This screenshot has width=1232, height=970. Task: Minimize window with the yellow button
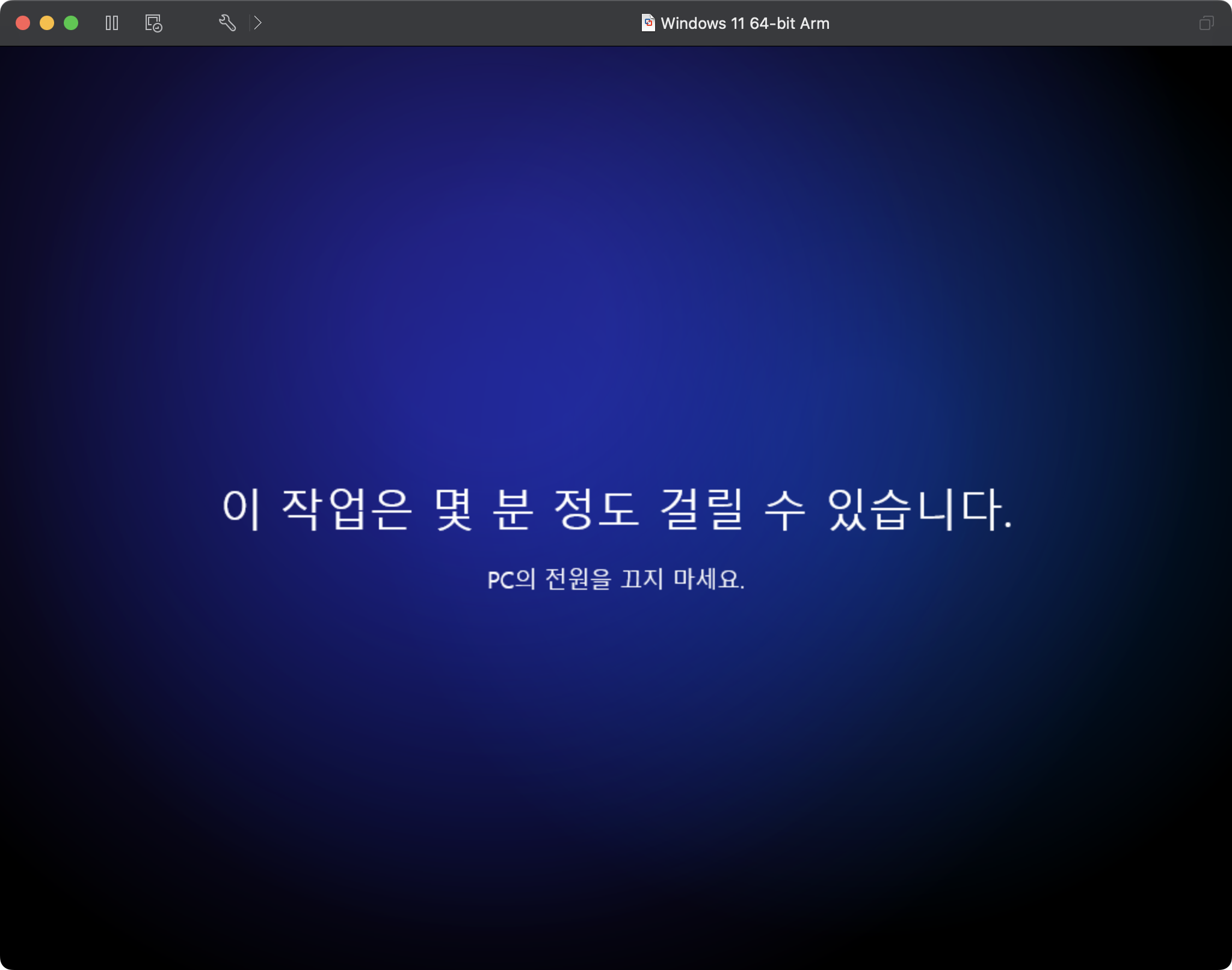click(47, 23)
